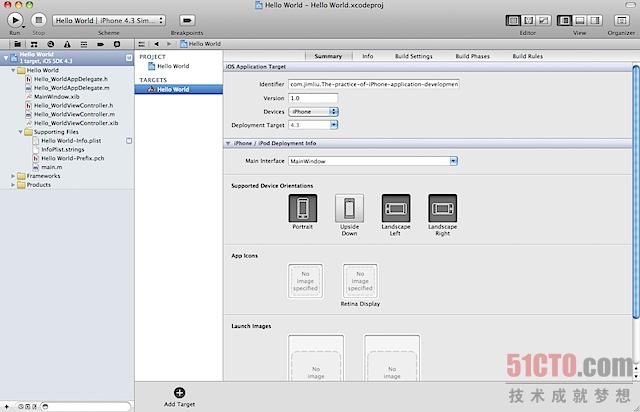Collapse the Hello World project root

tap(6, 58)
